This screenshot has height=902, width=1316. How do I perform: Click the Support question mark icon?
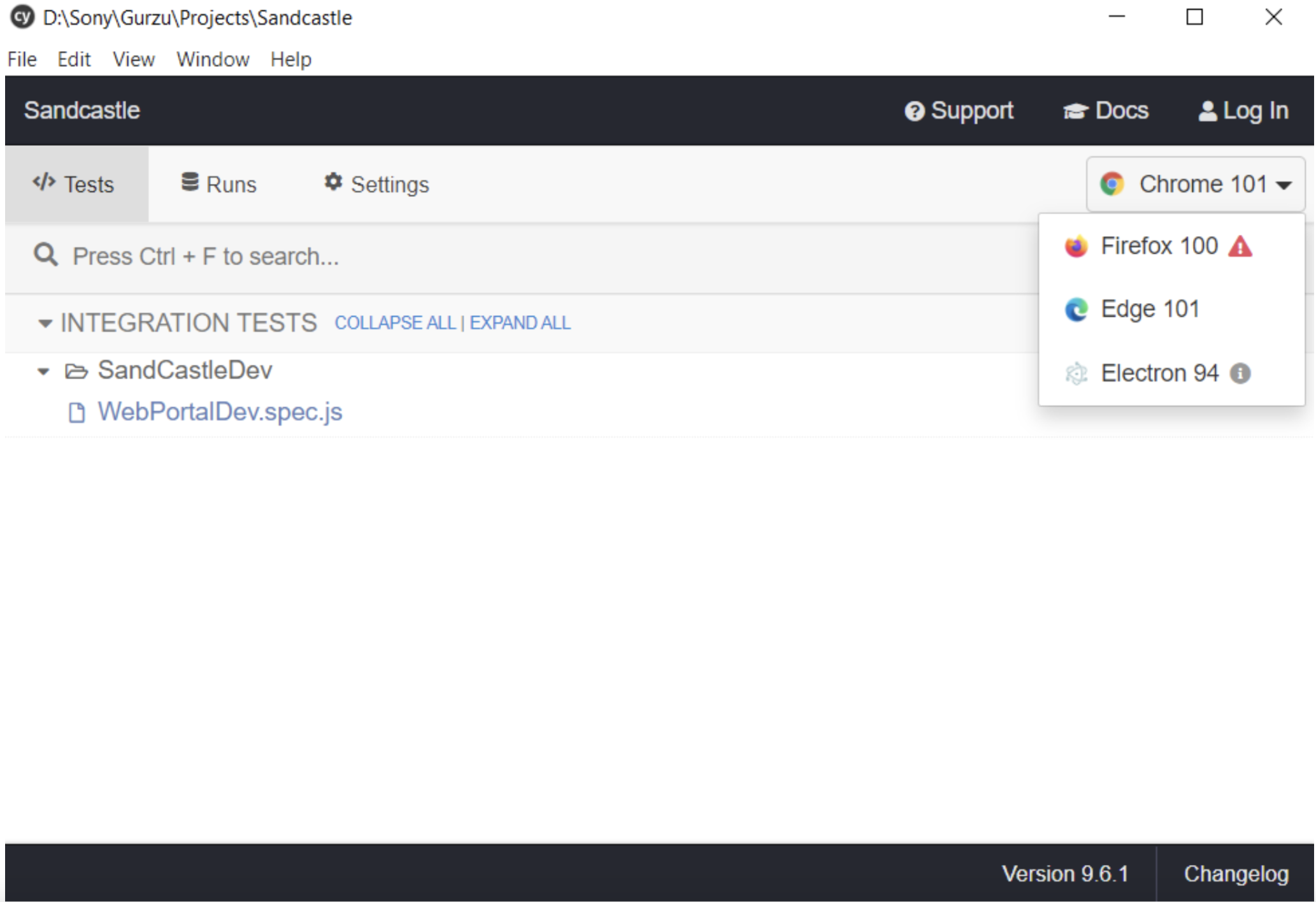914,111
